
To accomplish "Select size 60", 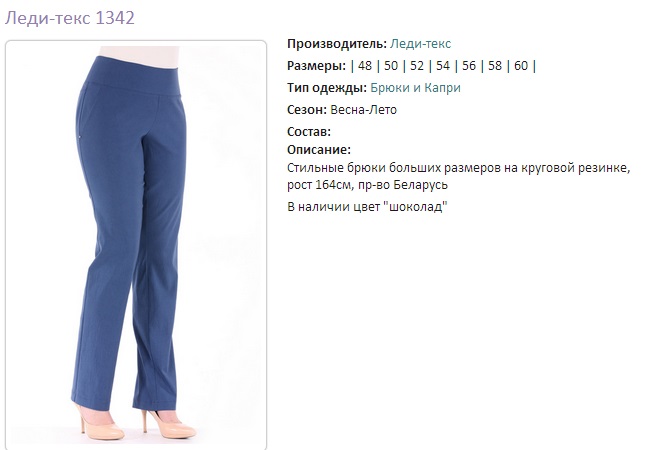I will [x=521, y=66].
